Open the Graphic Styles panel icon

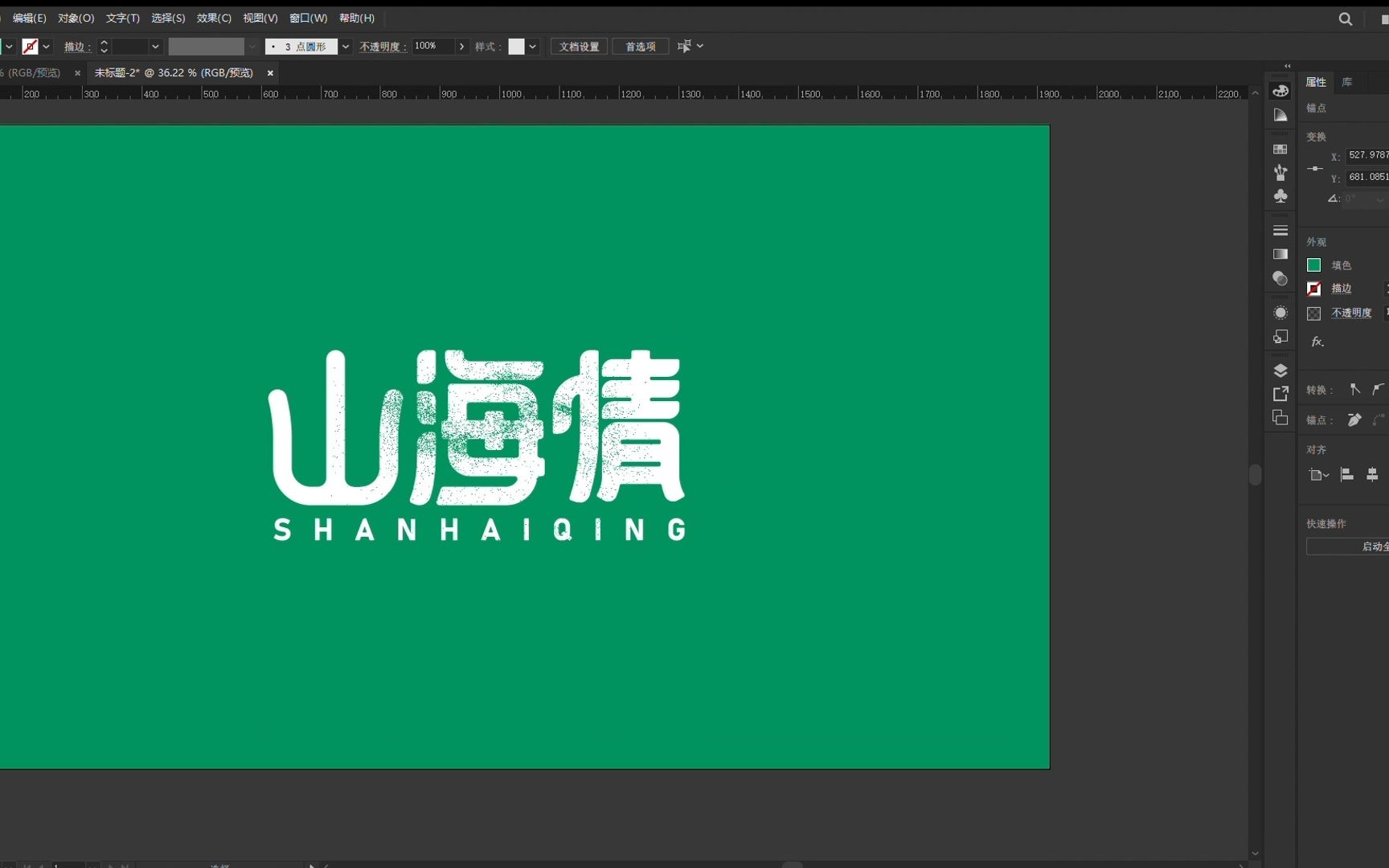1280,337
